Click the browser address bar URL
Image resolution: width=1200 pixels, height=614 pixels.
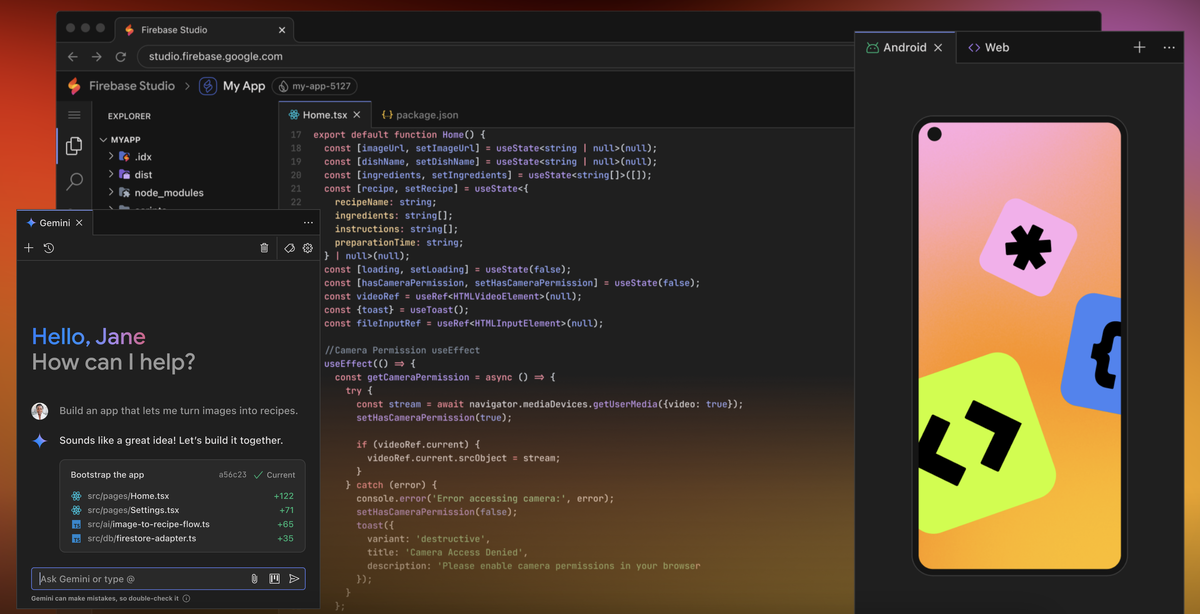pyautogui.click(x=216, y=57)
